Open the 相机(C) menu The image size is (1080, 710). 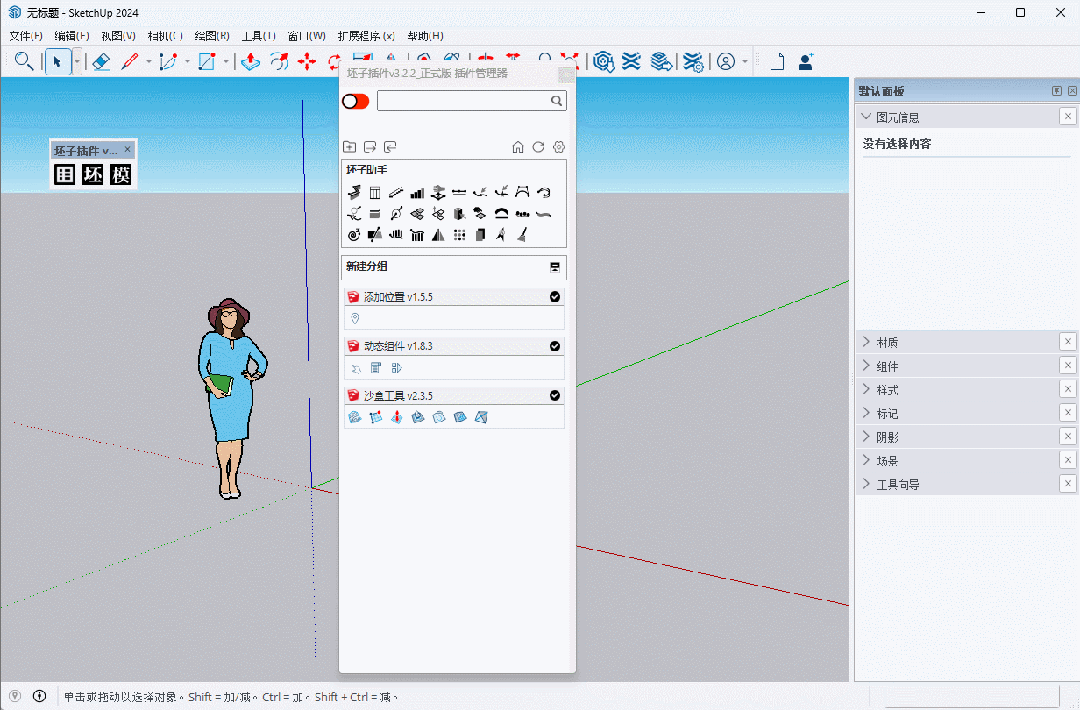pyautogui.click(x=165, y=36)
